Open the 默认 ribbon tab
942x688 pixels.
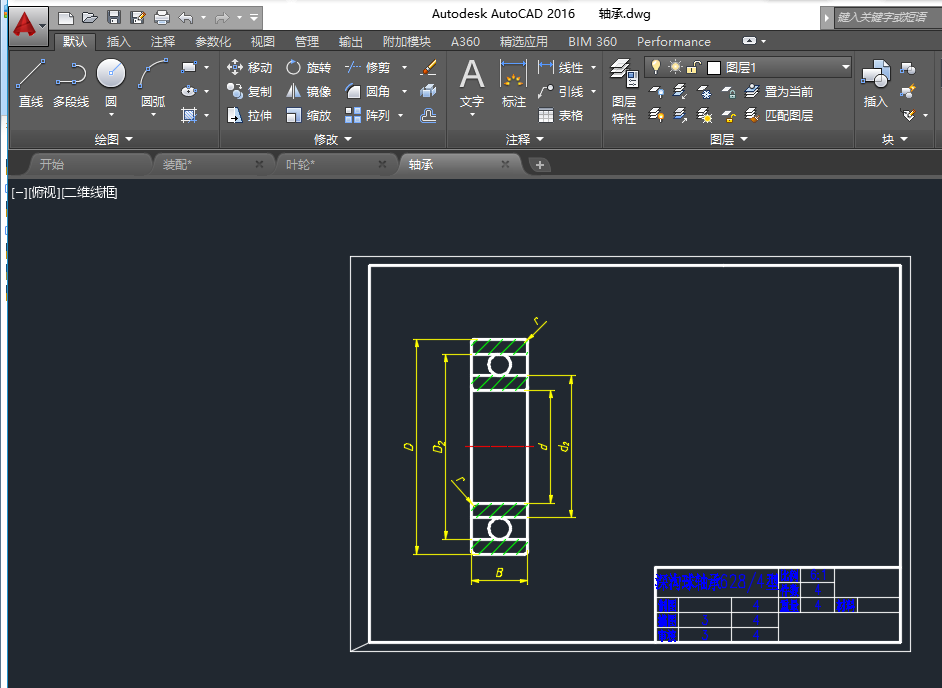pyautogui.click(x=75, y=41)
